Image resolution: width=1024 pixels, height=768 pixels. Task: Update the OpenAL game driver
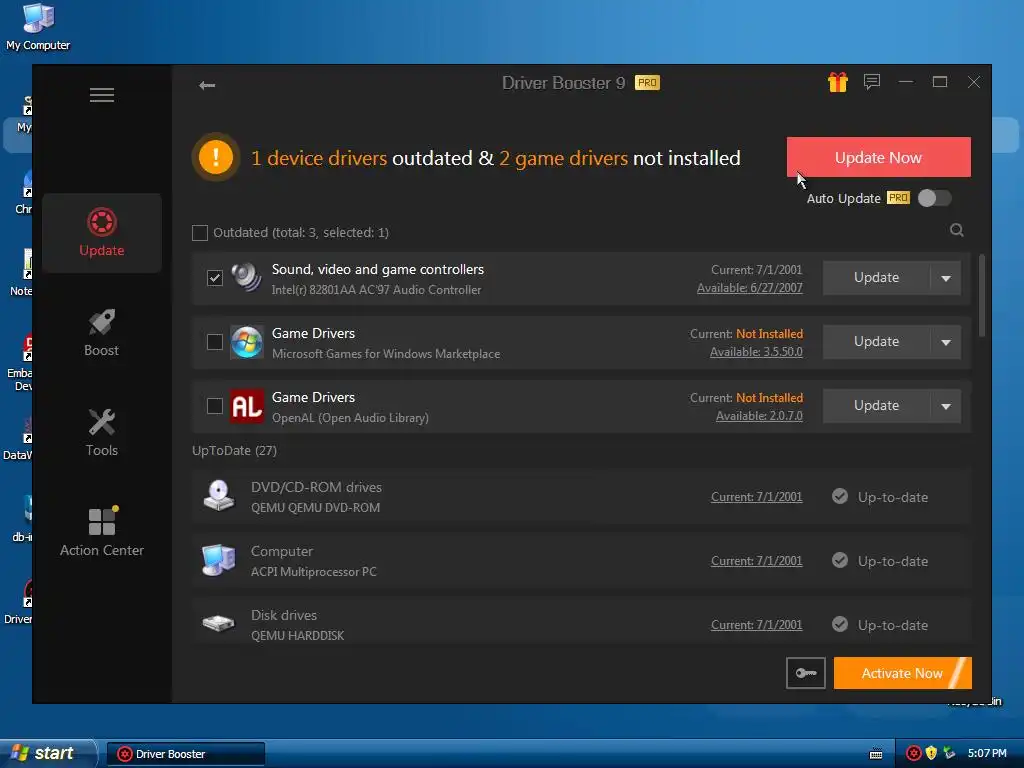tap(876, 406)
